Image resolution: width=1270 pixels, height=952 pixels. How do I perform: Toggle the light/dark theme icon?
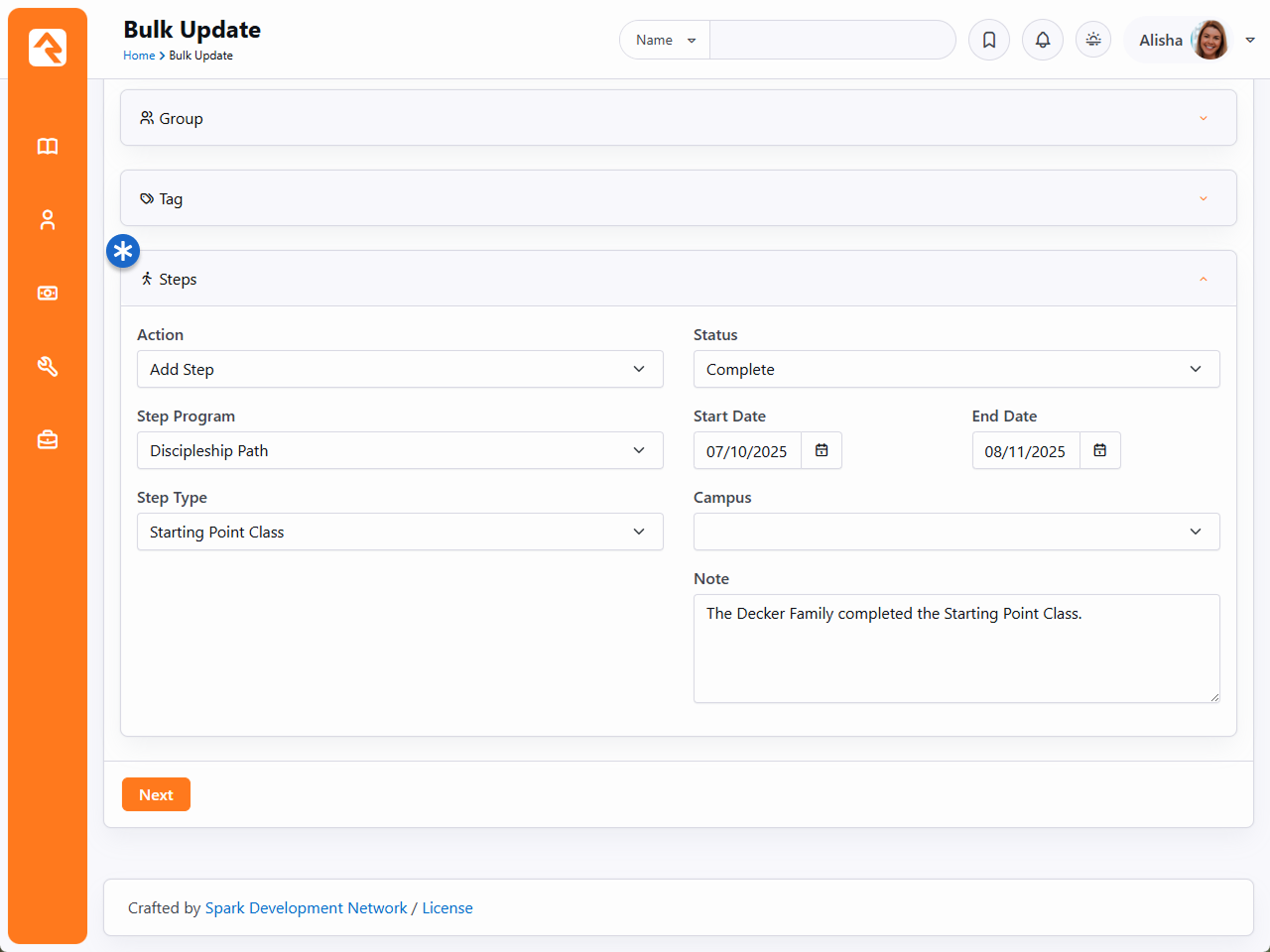click(x=1093, y=40)
